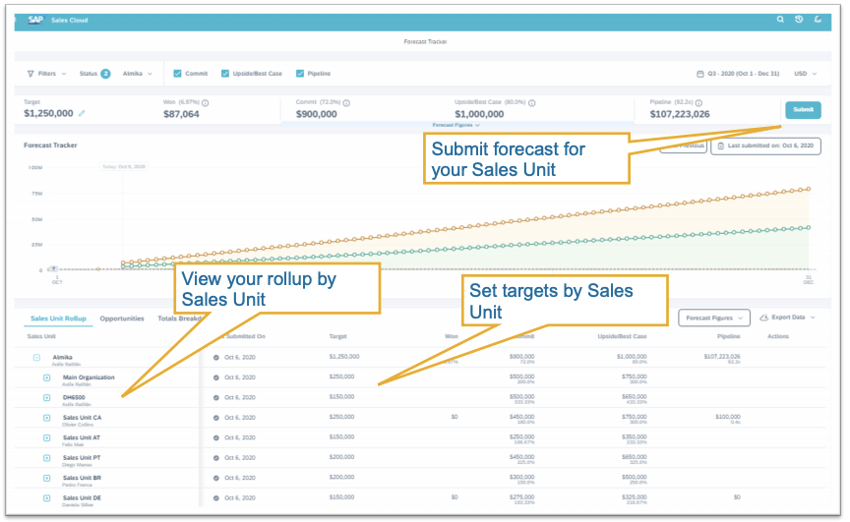850x522 pixels.
Task: Click the info icon next to Won
Action: pos(205,102)
